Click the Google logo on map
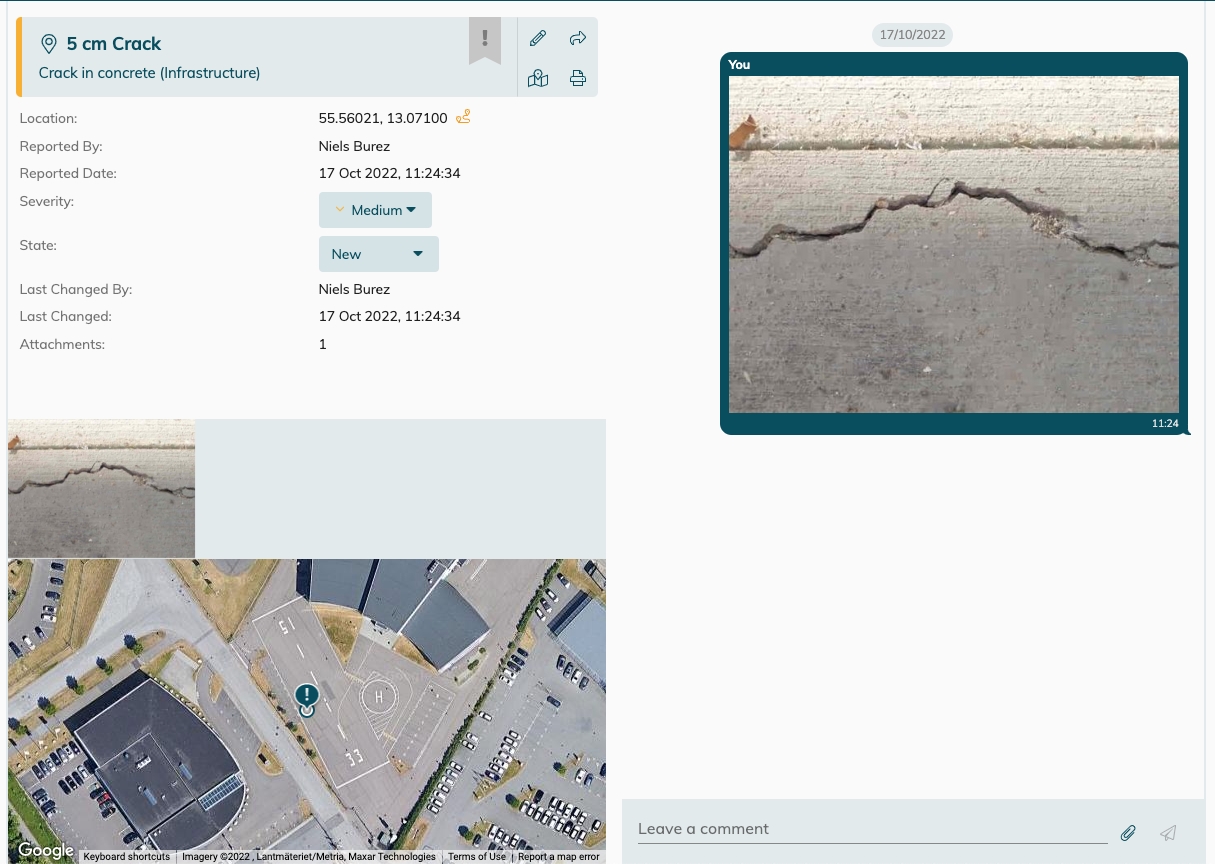The image size is (1215, 864). [x=46, y=850]
